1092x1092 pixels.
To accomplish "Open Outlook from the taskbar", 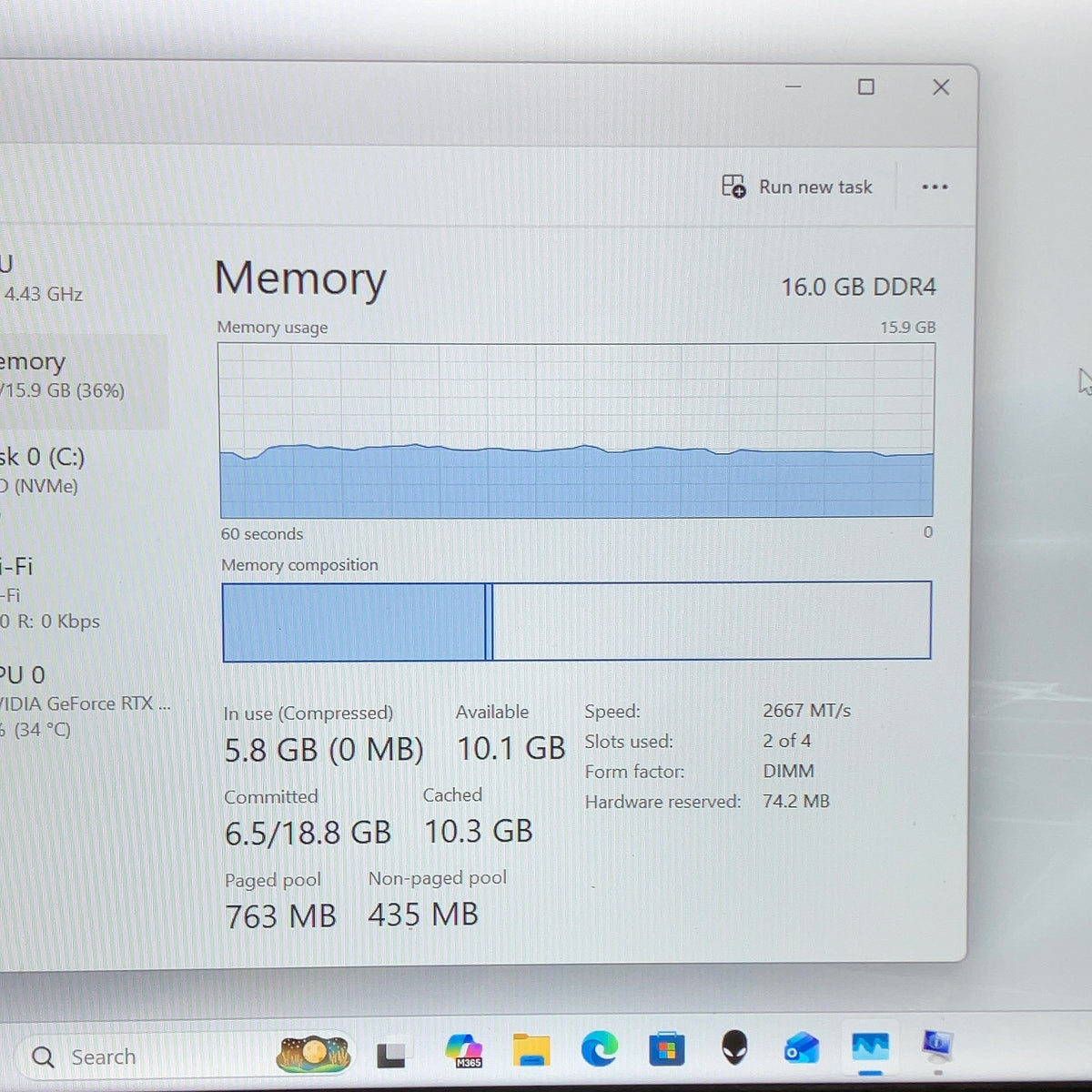I will [x=802, y=1049].
